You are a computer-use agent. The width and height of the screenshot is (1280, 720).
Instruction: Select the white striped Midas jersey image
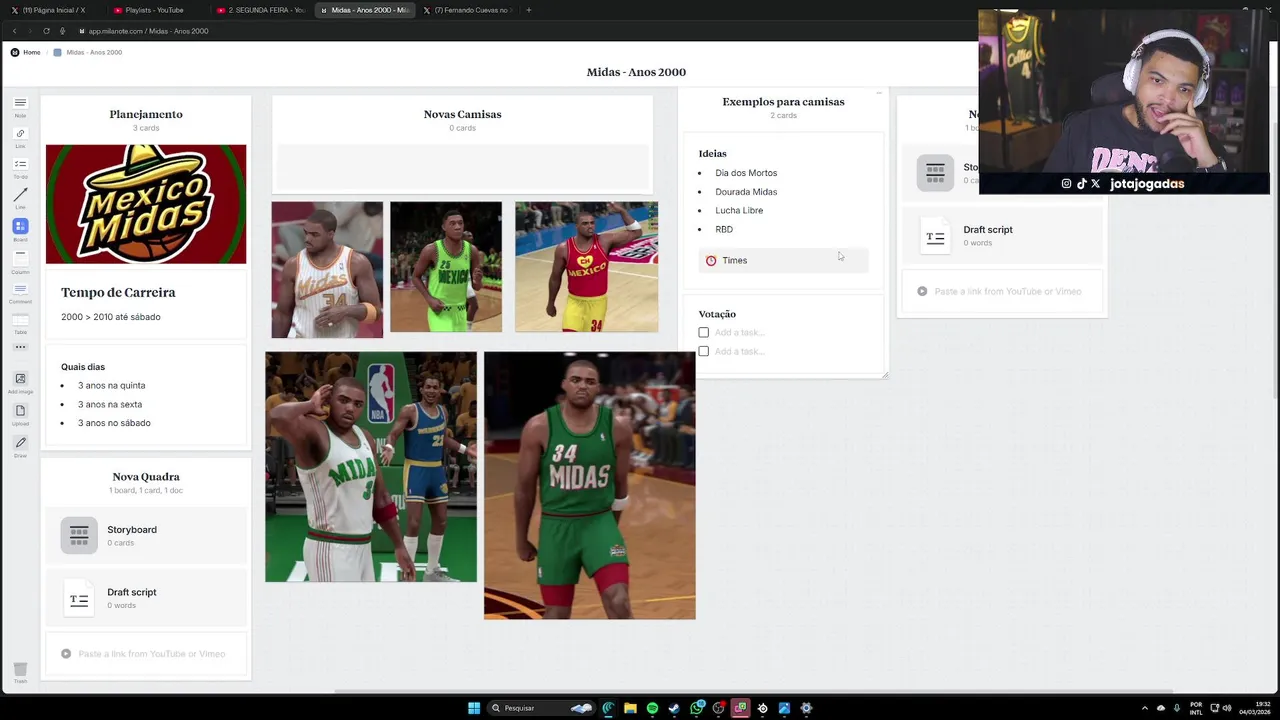(x=371, y=467)
